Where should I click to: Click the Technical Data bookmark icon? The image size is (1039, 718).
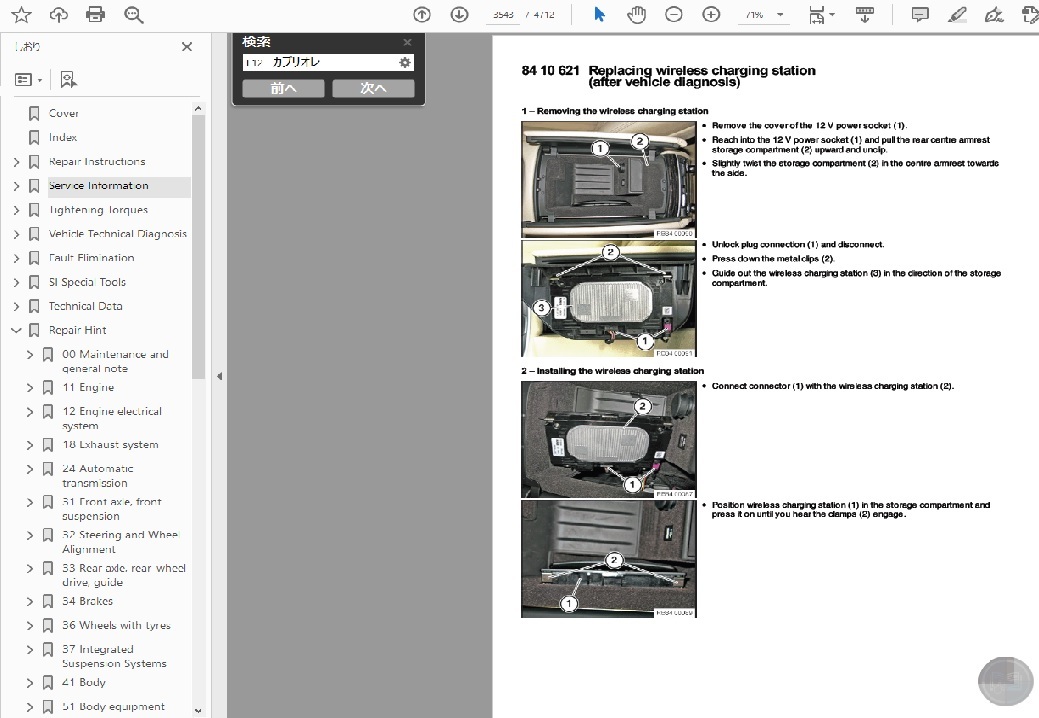point(34,306)
